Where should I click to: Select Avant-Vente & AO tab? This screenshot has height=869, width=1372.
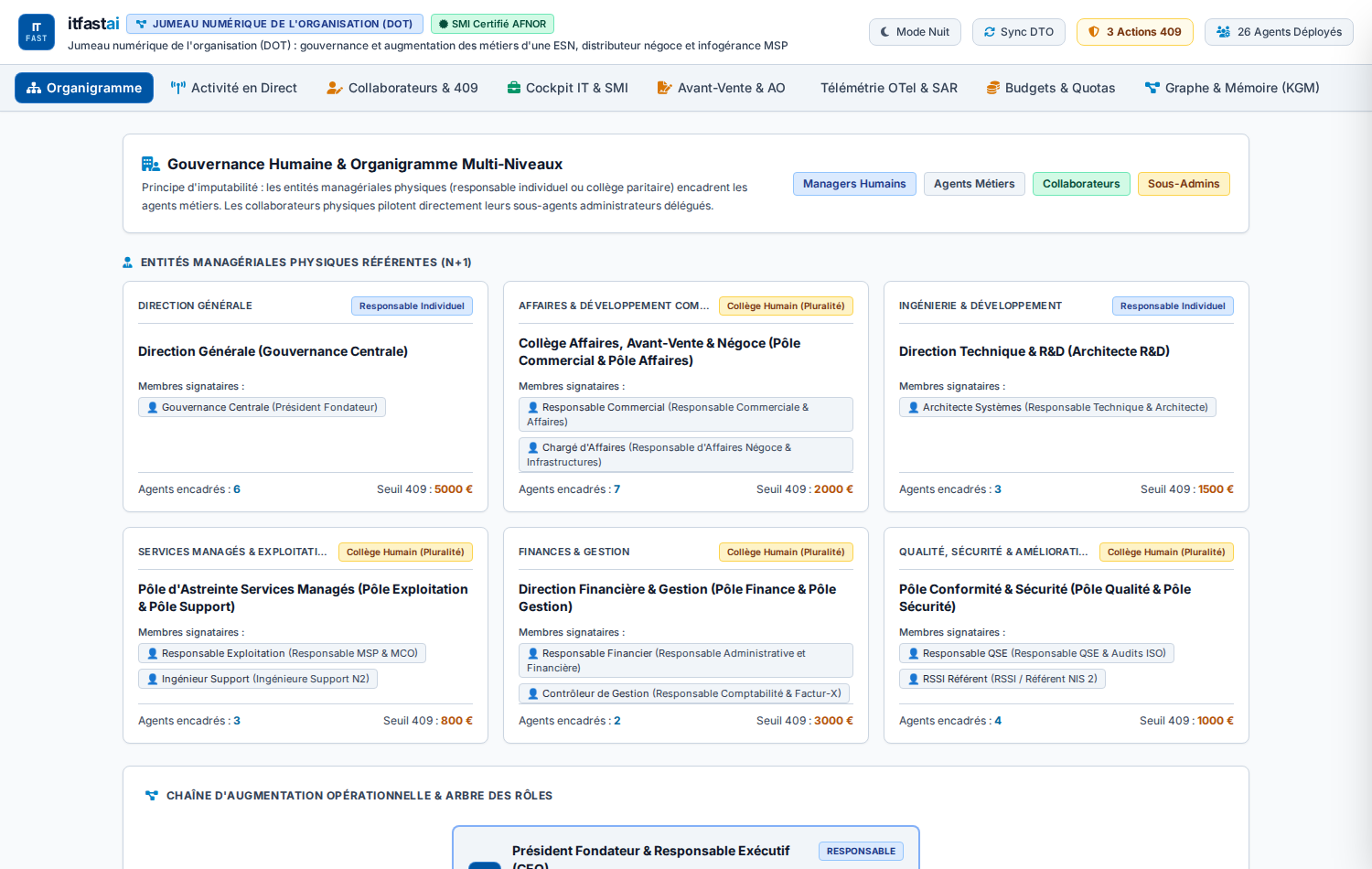722,88
